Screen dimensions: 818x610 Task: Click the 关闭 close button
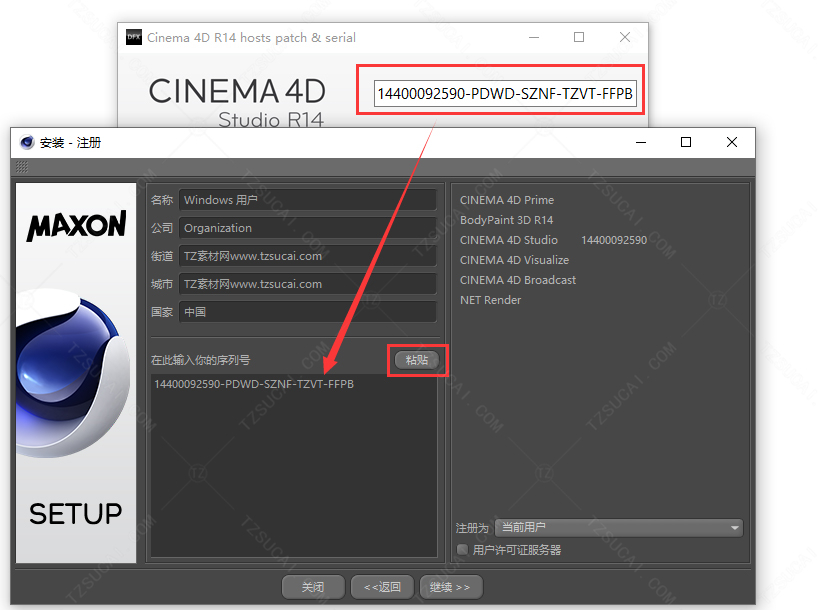313,587
